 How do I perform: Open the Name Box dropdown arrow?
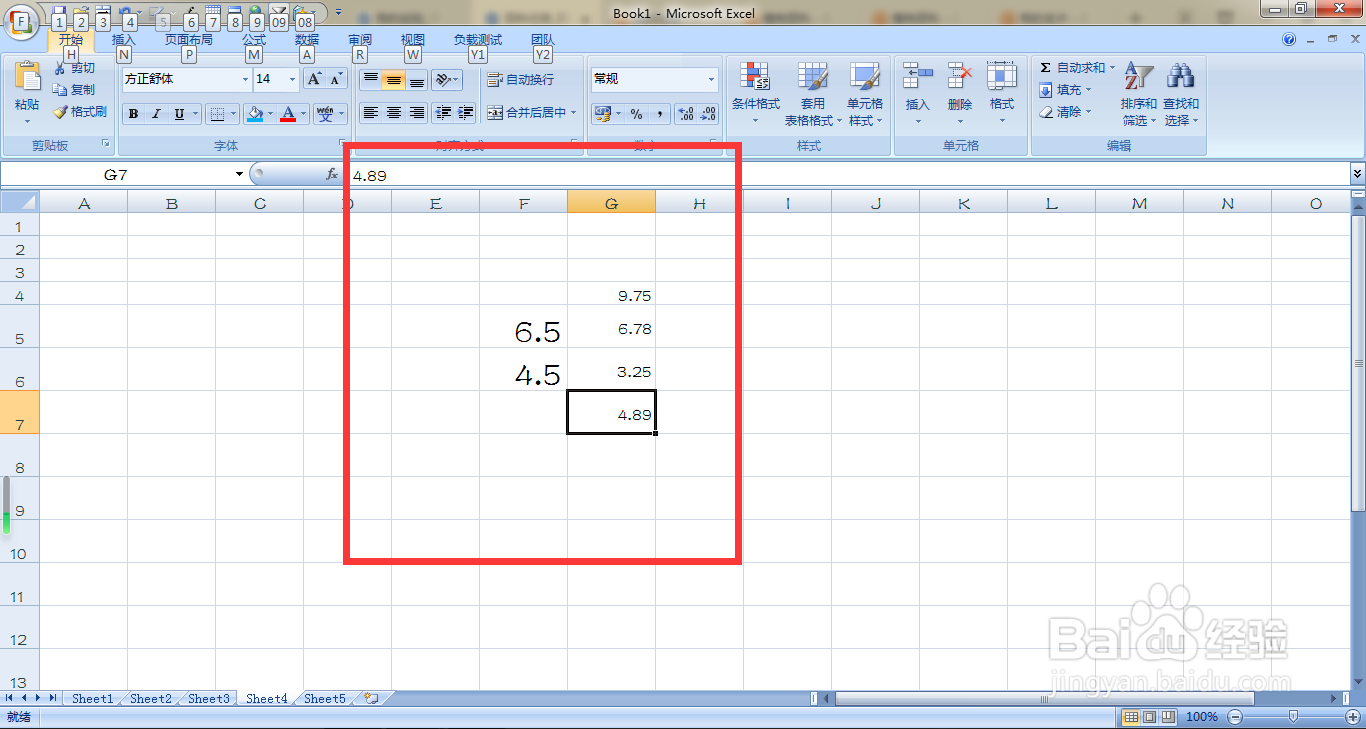click(239, 174)
